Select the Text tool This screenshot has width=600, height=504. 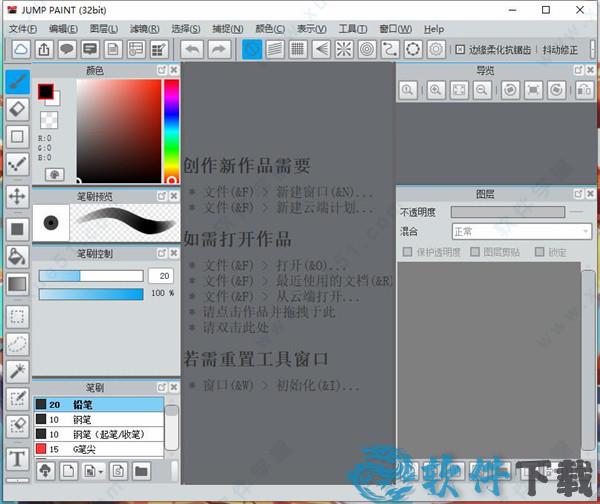[x=17, y=459]
